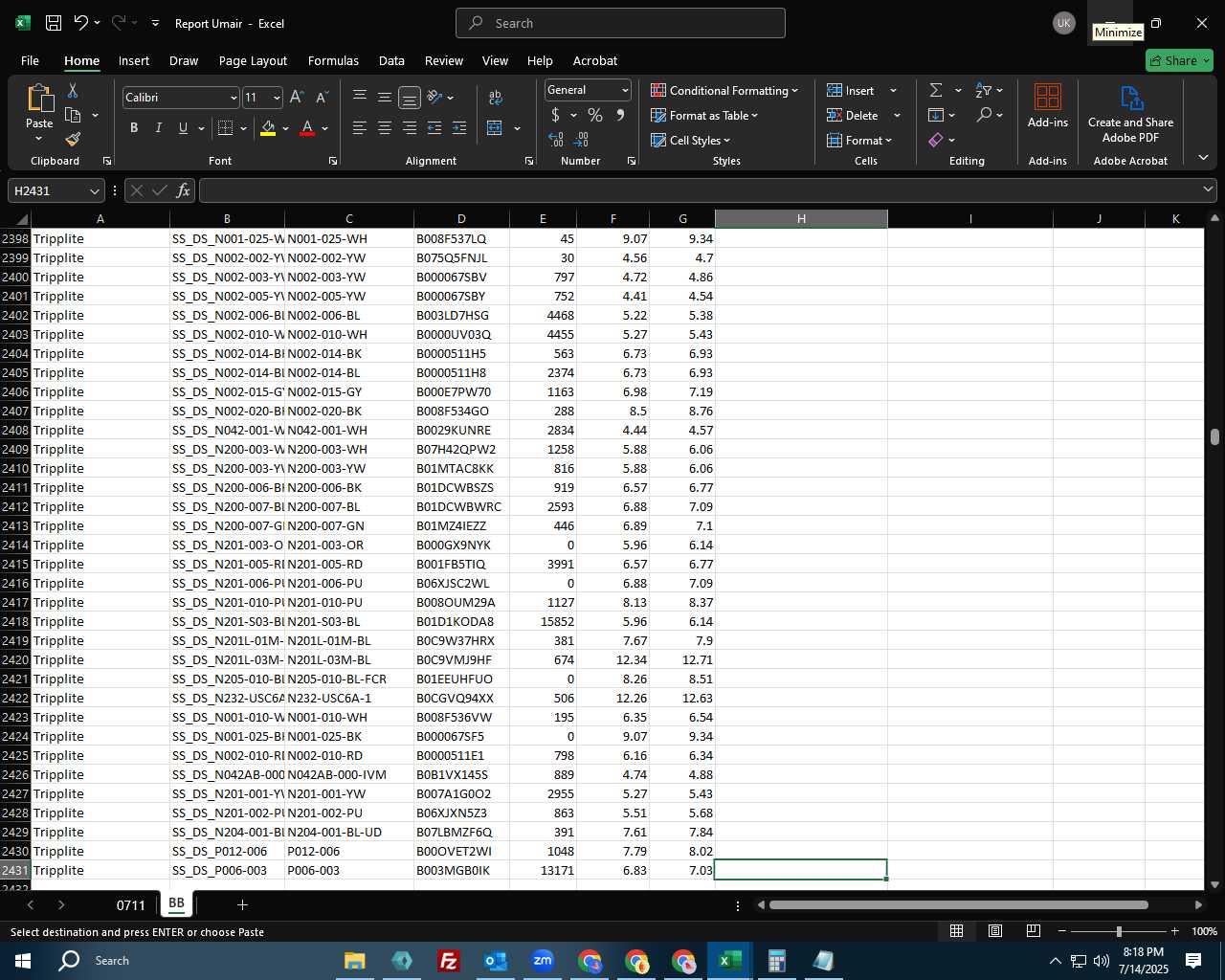The height and width of the screenshot is (980, 1225).
Task: Click the Save icon in title bar
Action: [54, 23]
